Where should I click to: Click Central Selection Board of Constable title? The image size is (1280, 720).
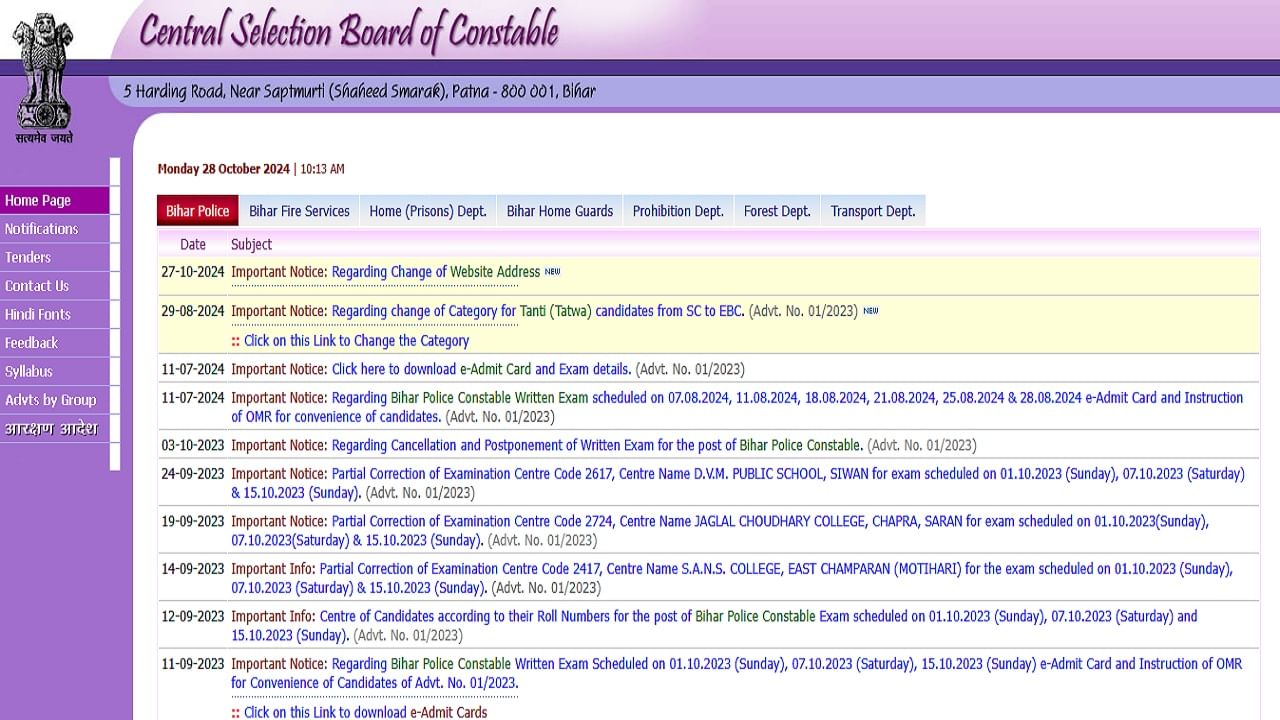tap(348, 33)
